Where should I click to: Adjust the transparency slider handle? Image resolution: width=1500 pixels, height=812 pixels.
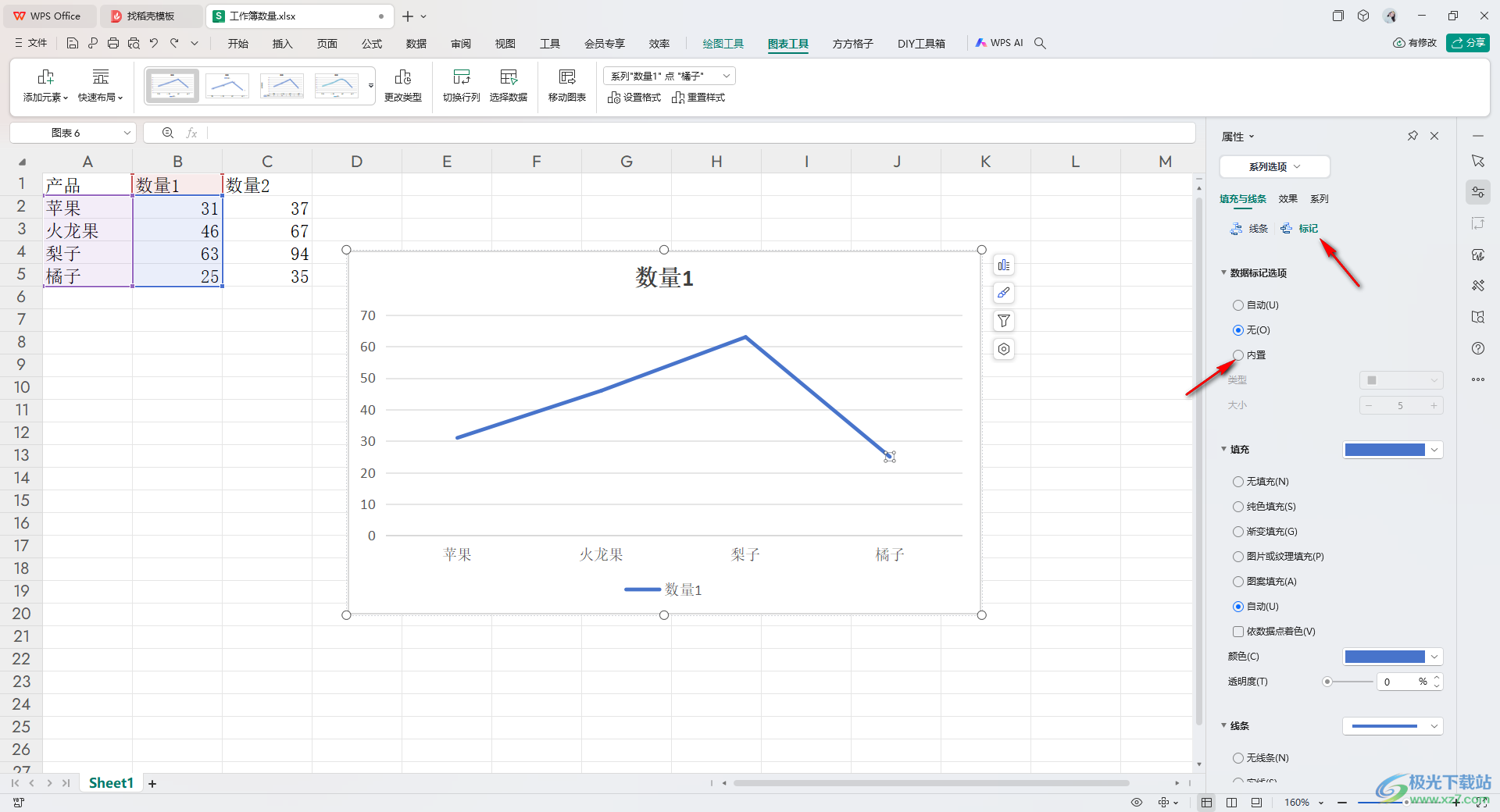click(1327, 682)
